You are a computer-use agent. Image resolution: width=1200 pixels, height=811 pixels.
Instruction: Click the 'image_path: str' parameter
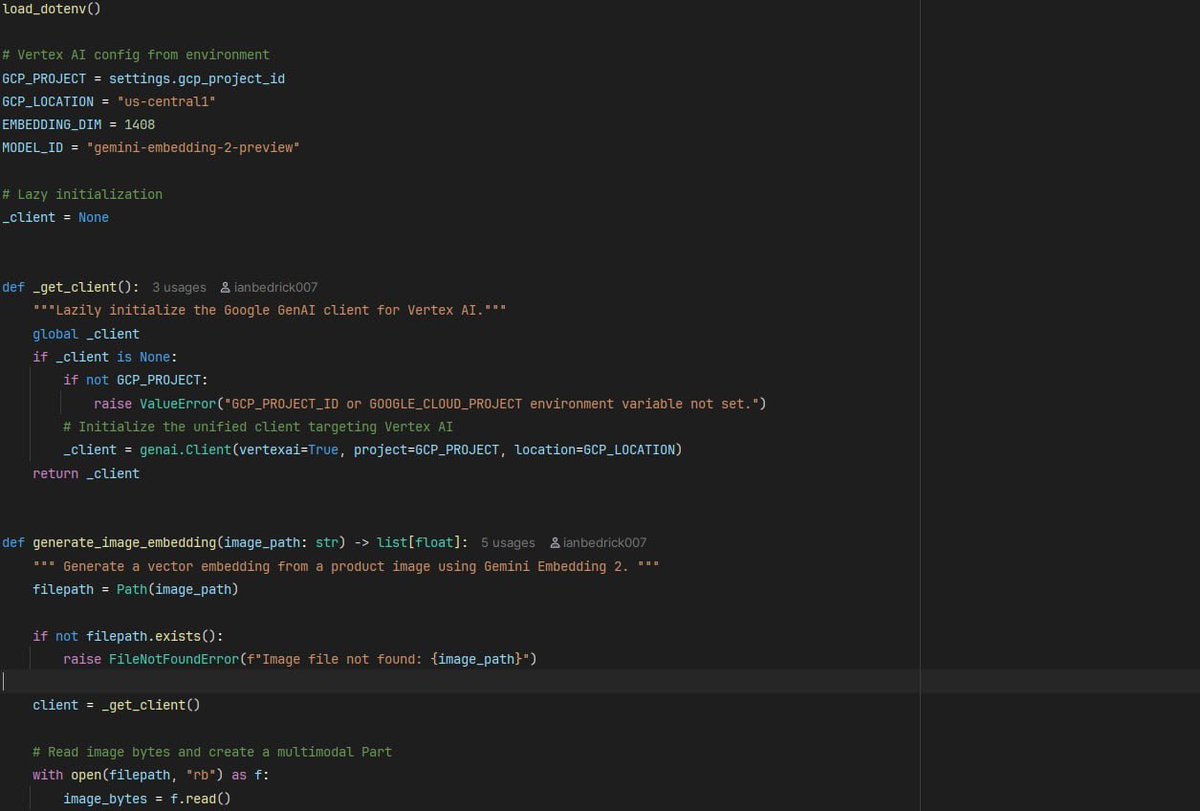click(x=281, y=543)
